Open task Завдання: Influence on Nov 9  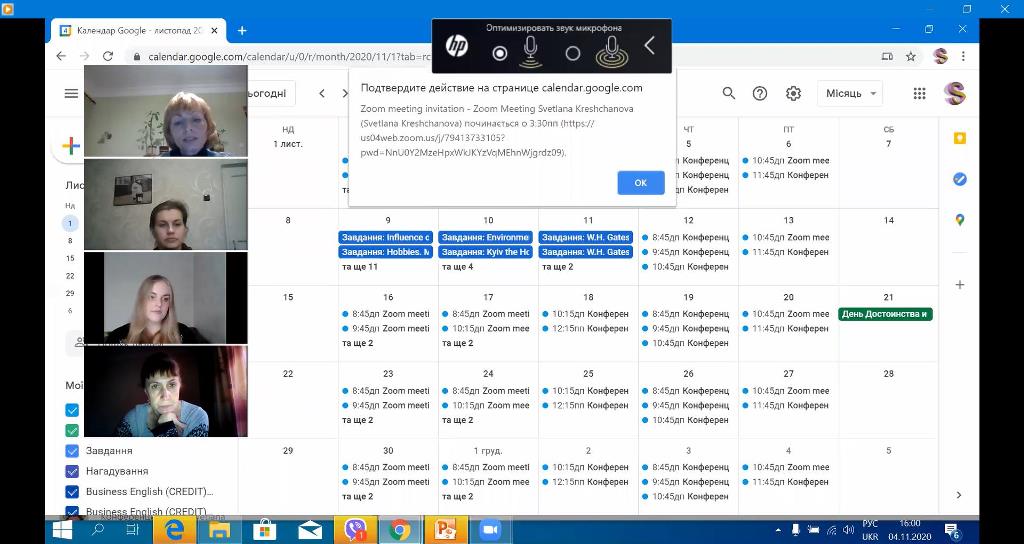click(385, 237)
